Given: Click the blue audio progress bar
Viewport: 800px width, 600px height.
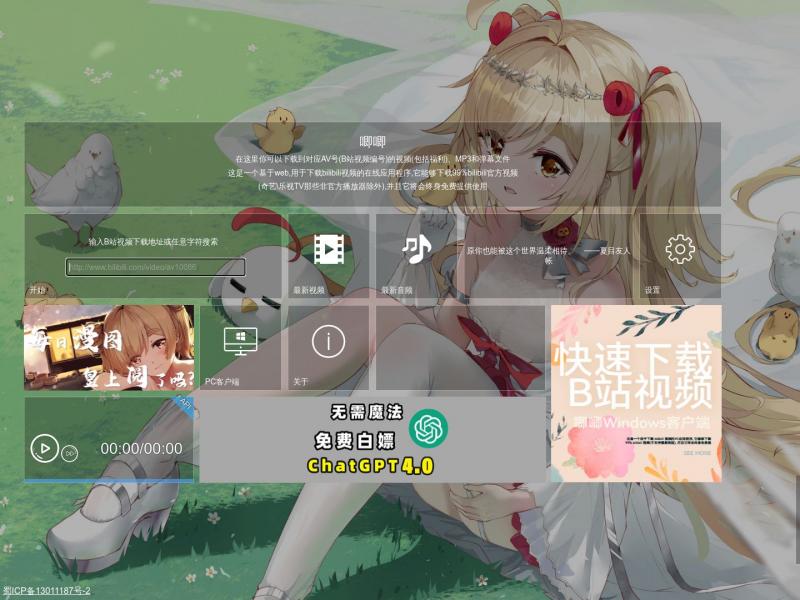Looking at the screenshot, I should [x=109, y=481].
